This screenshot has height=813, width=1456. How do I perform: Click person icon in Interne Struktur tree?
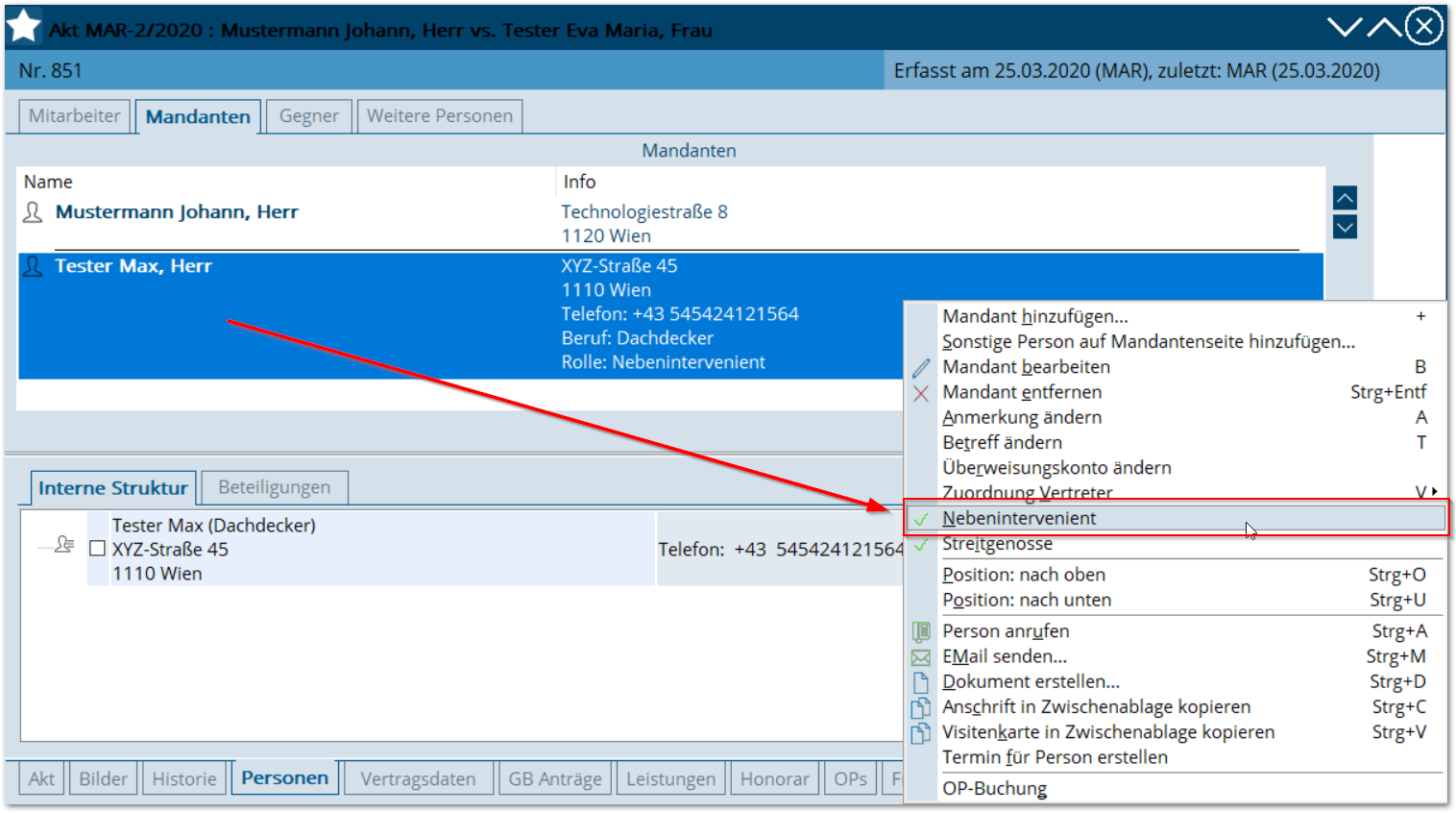coord(64,544)
